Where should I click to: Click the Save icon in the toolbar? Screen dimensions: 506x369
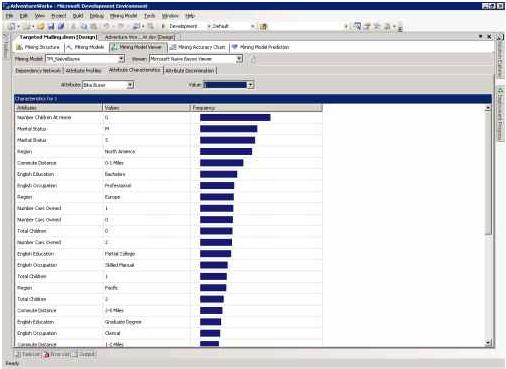click(51, 26)
